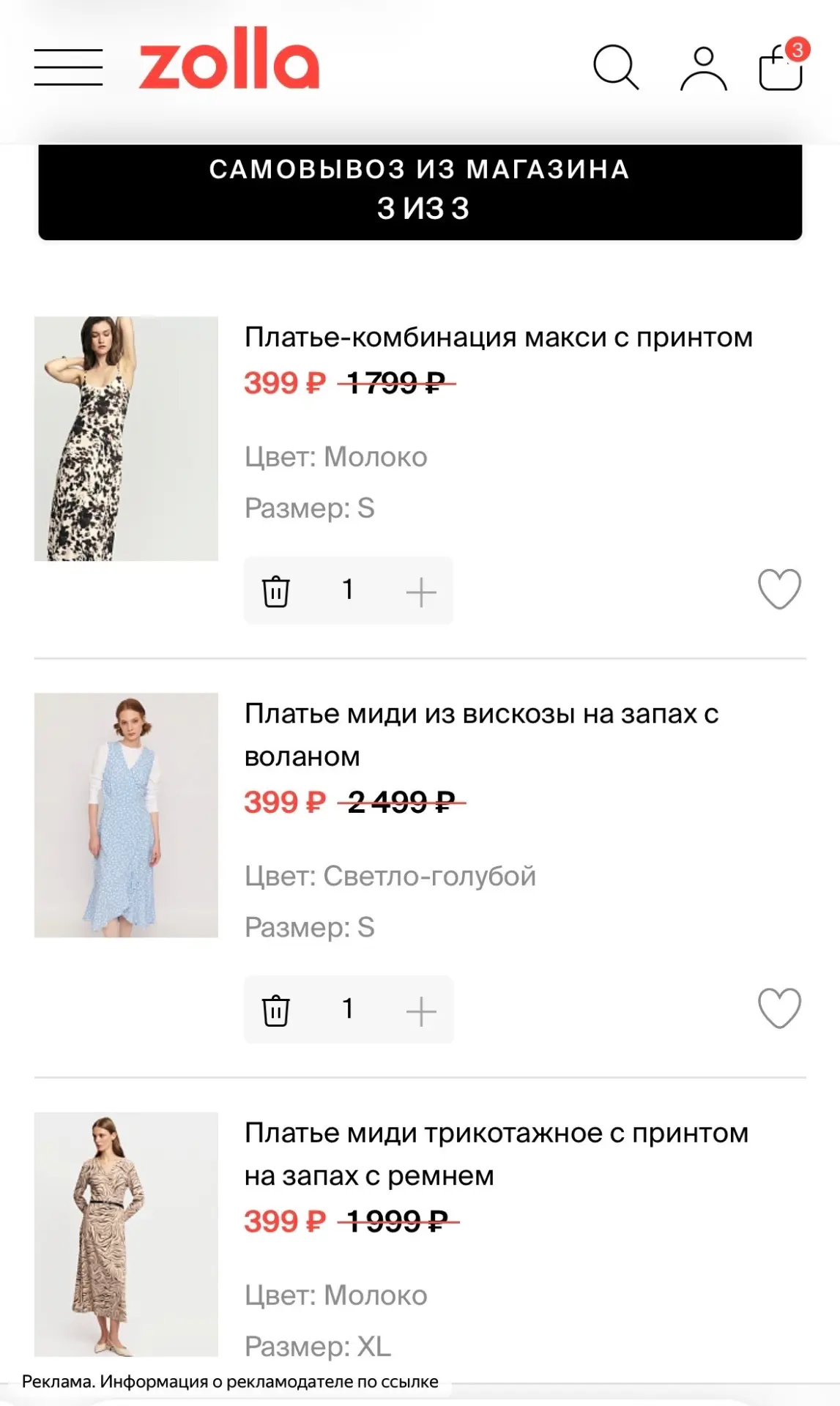Screen dimensions: 840x1406
Task: Remove the viscose wrap midi dress from cart
Action: 276,1011
